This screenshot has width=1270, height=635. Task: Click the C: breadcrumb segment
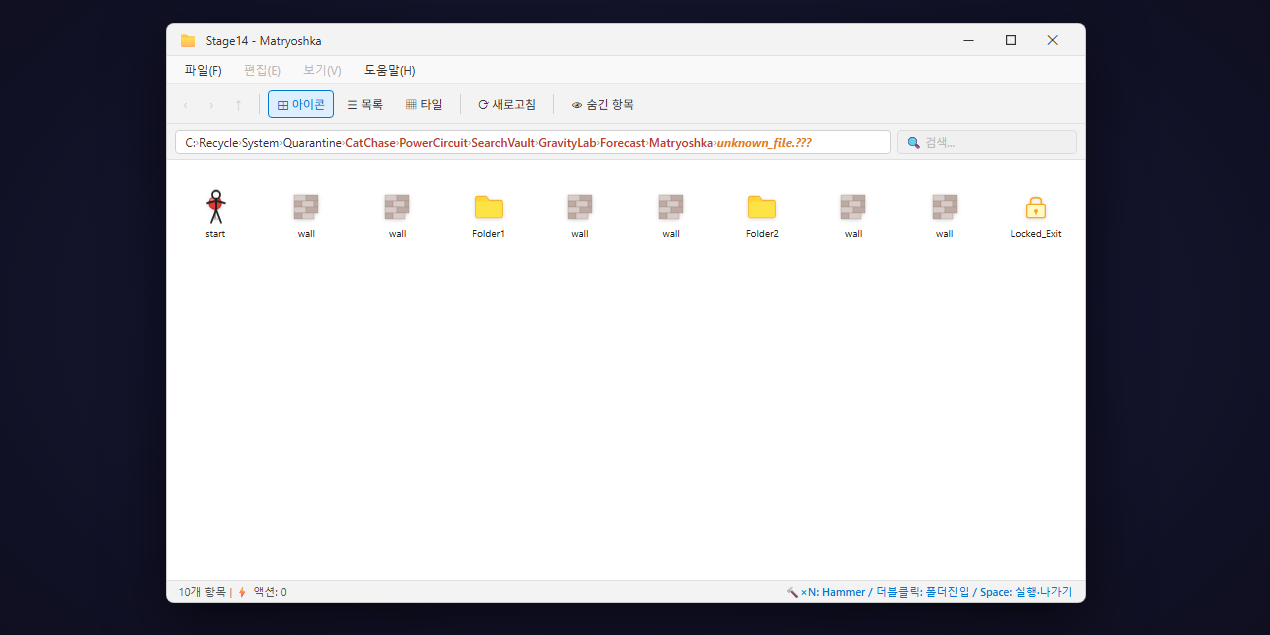(x=190, y=143)
